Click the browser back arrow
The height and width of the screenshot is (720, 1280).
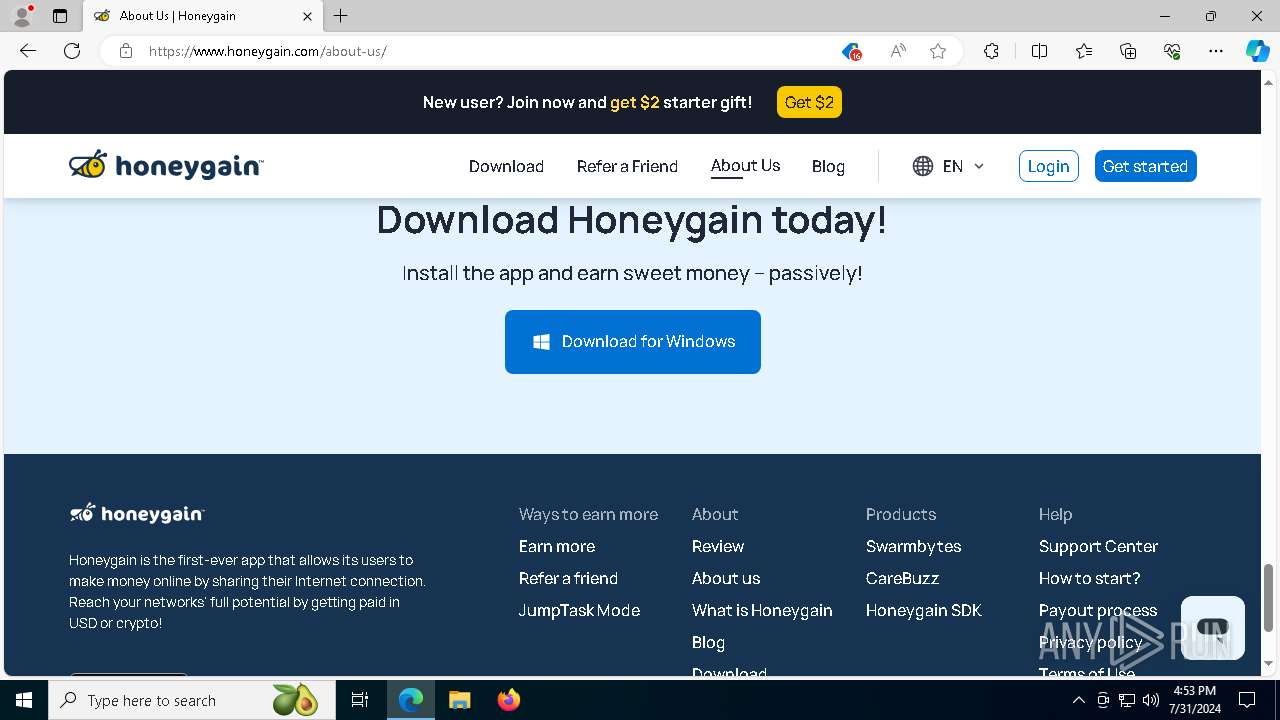coord(28,51)
